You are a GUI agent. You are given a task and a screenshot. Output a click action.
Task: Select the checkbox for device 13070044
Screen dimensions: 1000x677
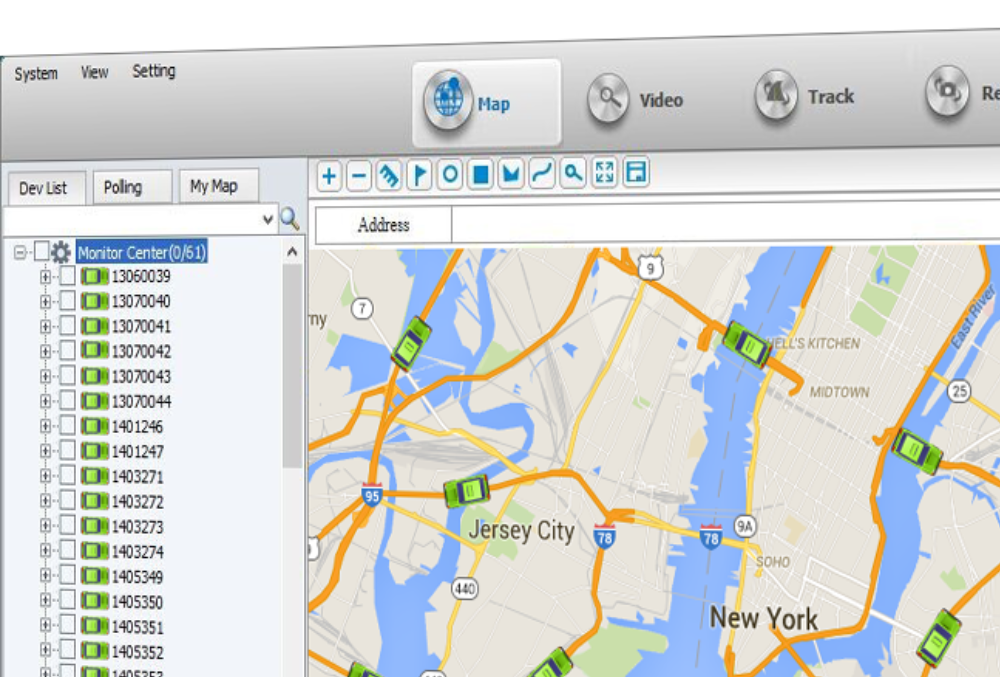tap(68, 401)
